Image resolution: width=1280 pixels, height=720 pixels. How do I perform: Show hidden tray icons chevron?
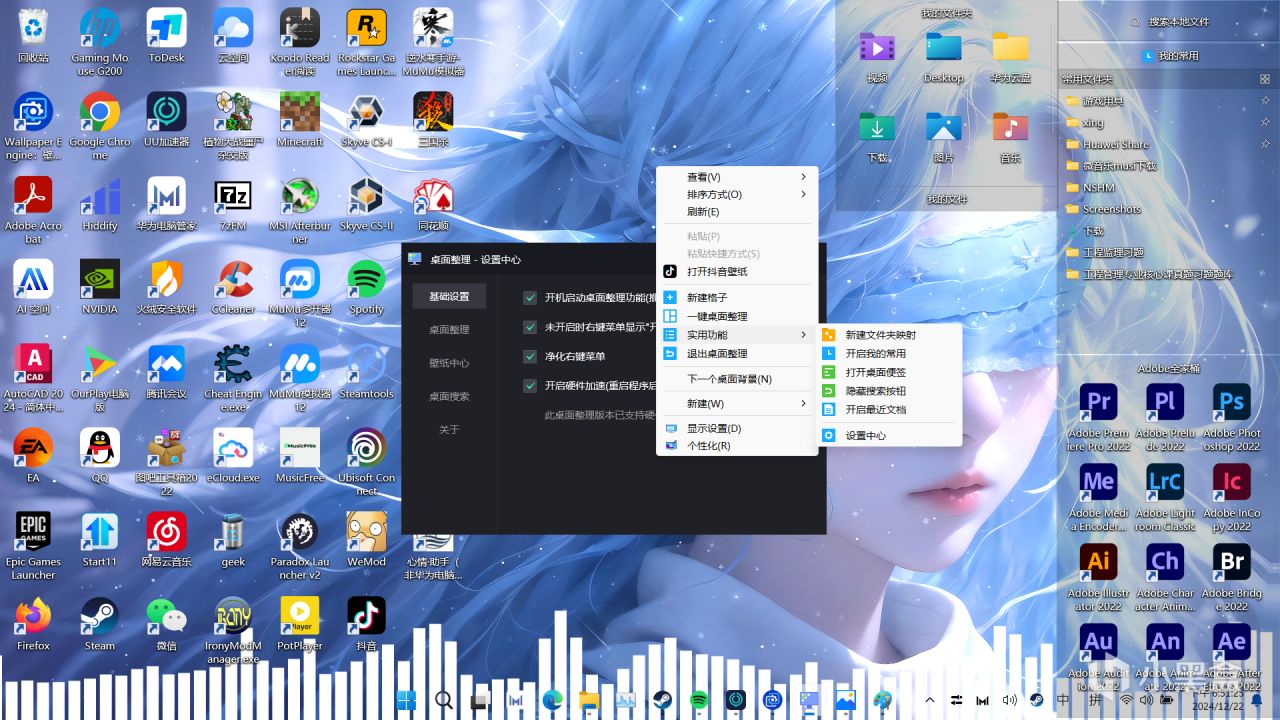tap(930, 701)
